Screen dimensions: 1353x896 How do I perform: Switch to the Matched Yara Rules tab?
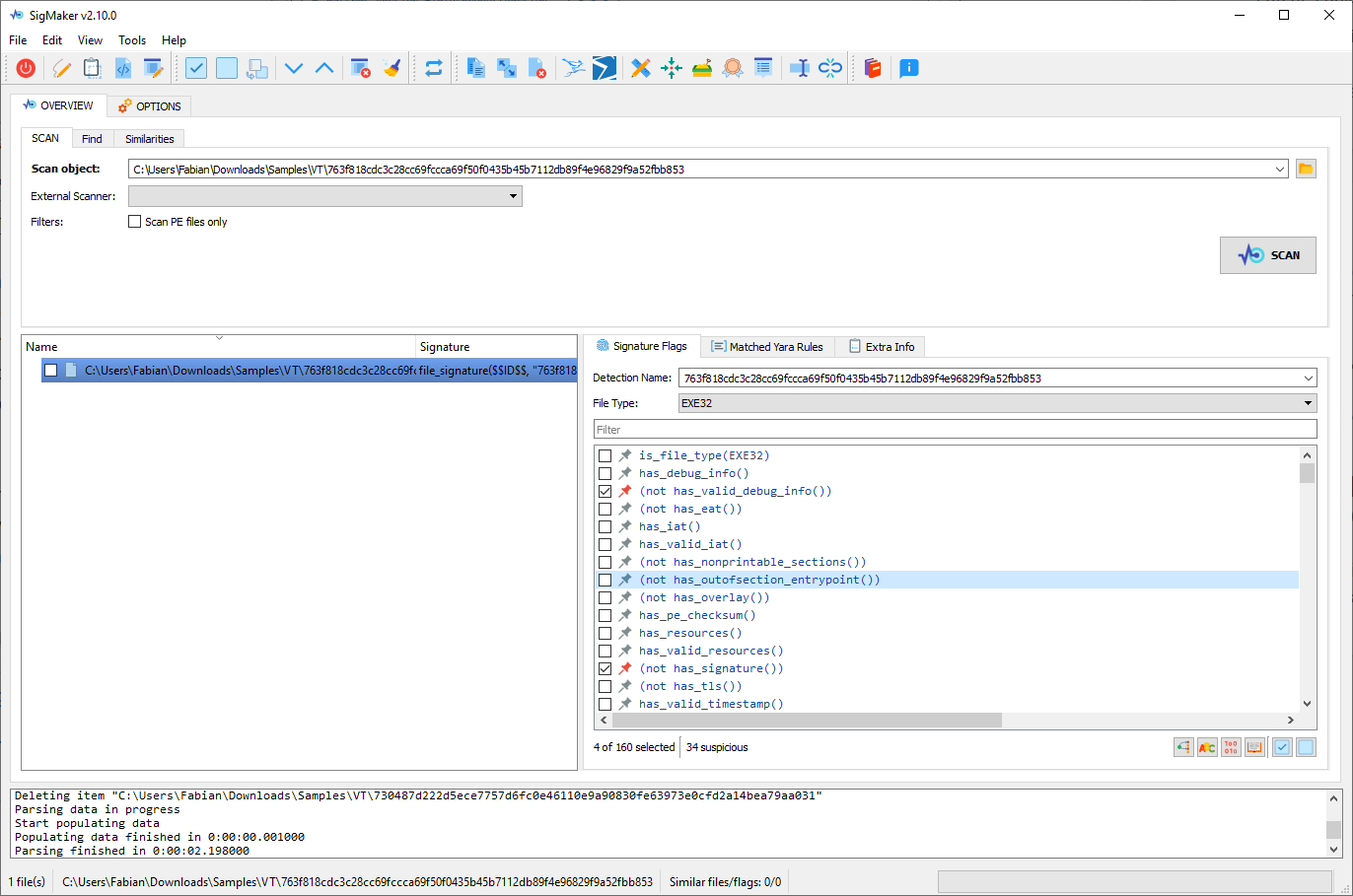[767, 347]
